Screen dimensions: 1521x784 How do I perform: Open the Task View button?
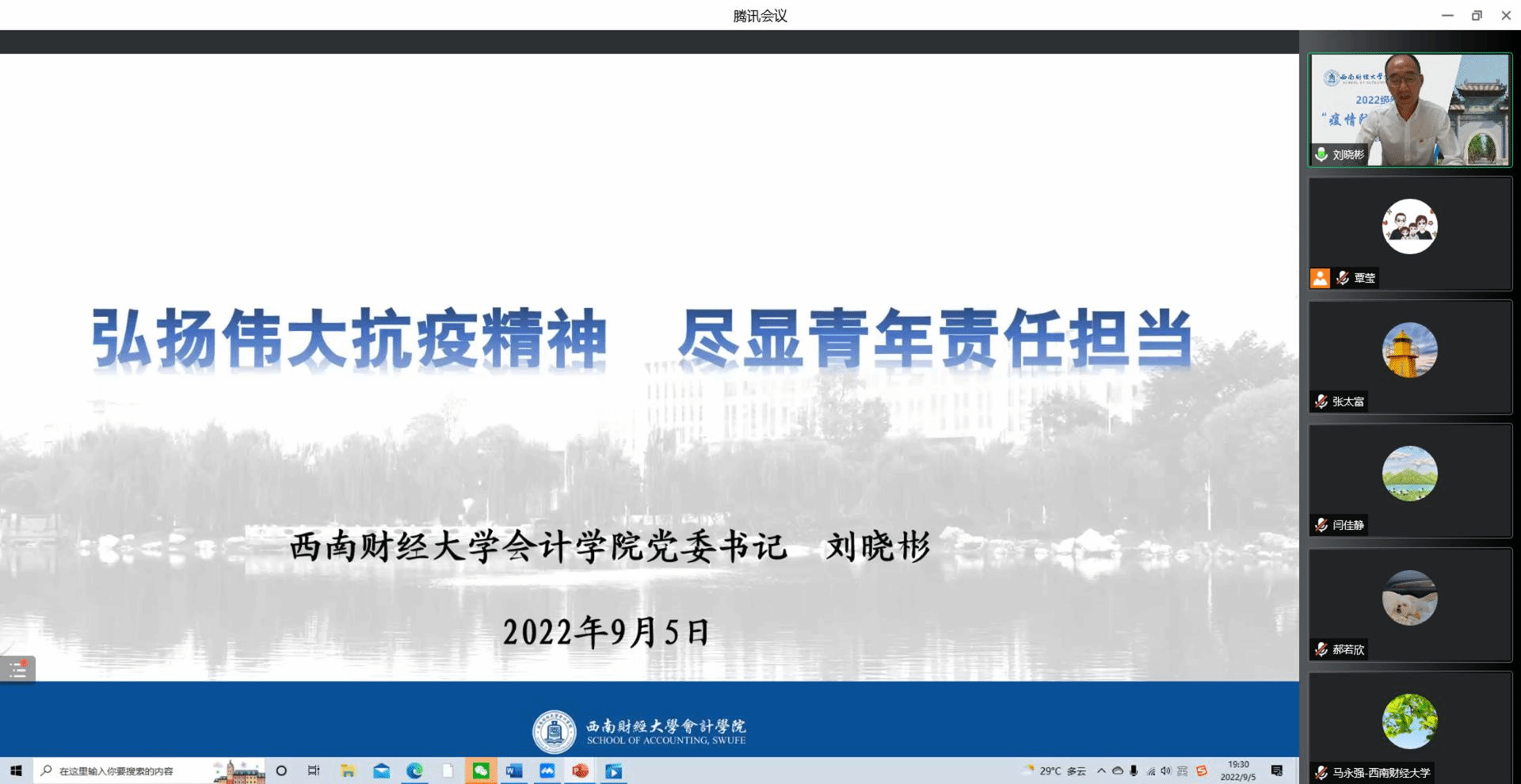(x=314, y=771)
